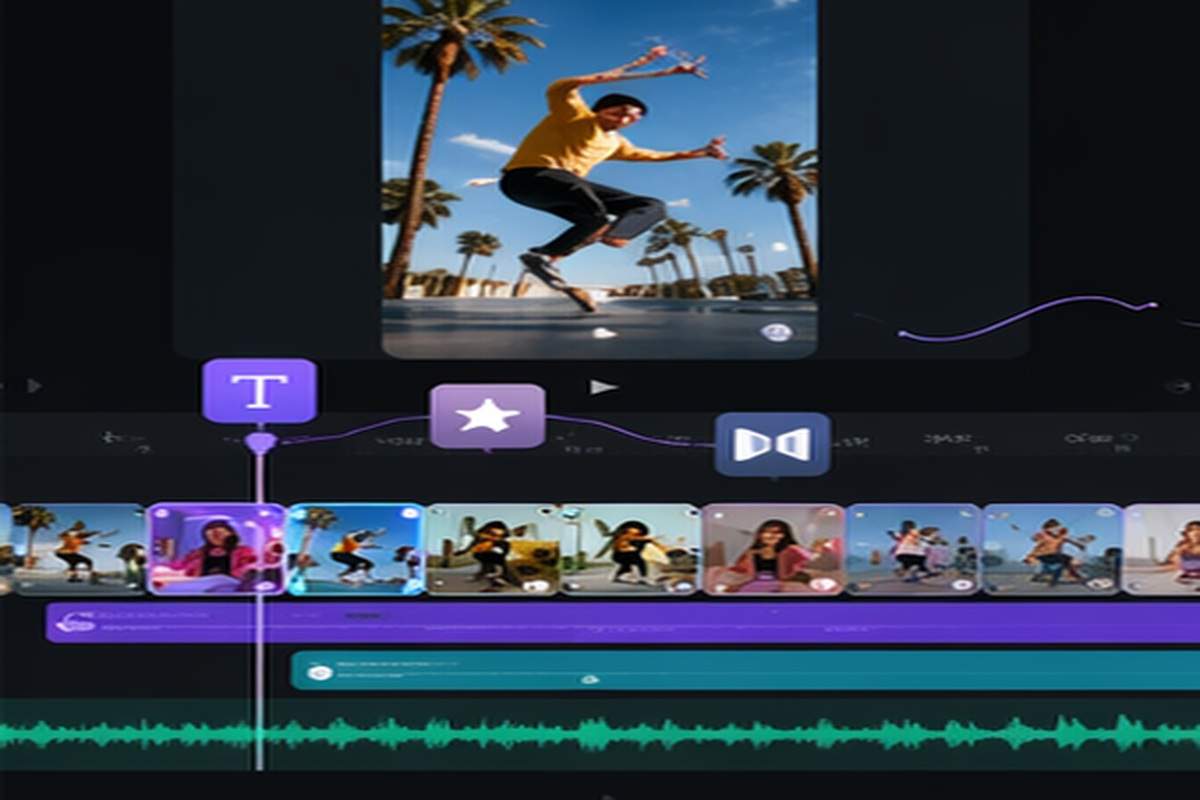
Task: Select the purple T text tool
Action: click(259, 390)
